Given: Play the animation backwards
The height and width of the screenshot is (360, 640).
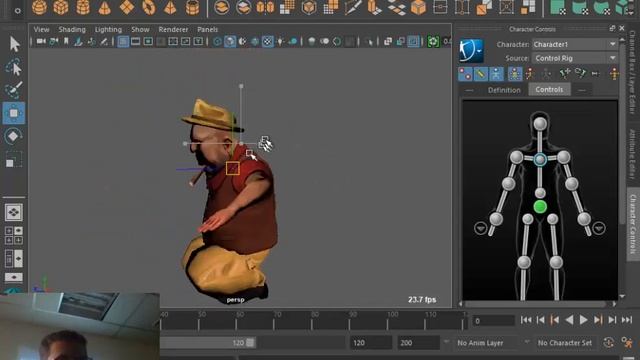Looking at the screenshot, I should pyautogui.click(x=569, y=320).
